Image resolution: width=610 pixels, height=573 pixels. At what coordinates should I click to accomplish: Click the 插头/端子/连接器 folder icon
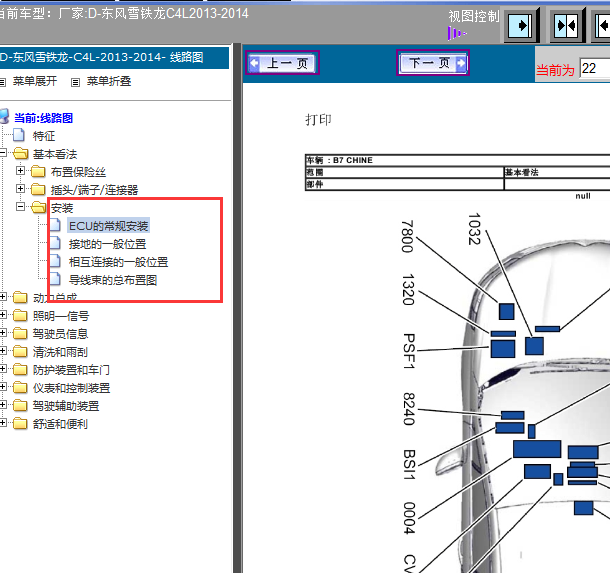[x=38, y=189]
